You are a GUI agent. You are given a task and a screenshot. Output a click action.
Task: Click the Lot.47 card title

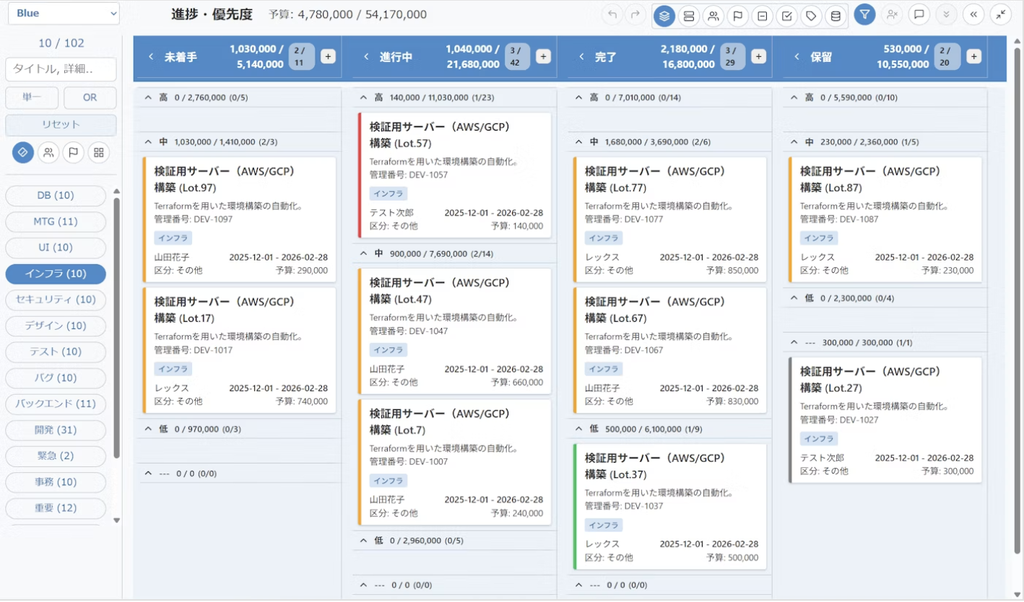point(440,291)
